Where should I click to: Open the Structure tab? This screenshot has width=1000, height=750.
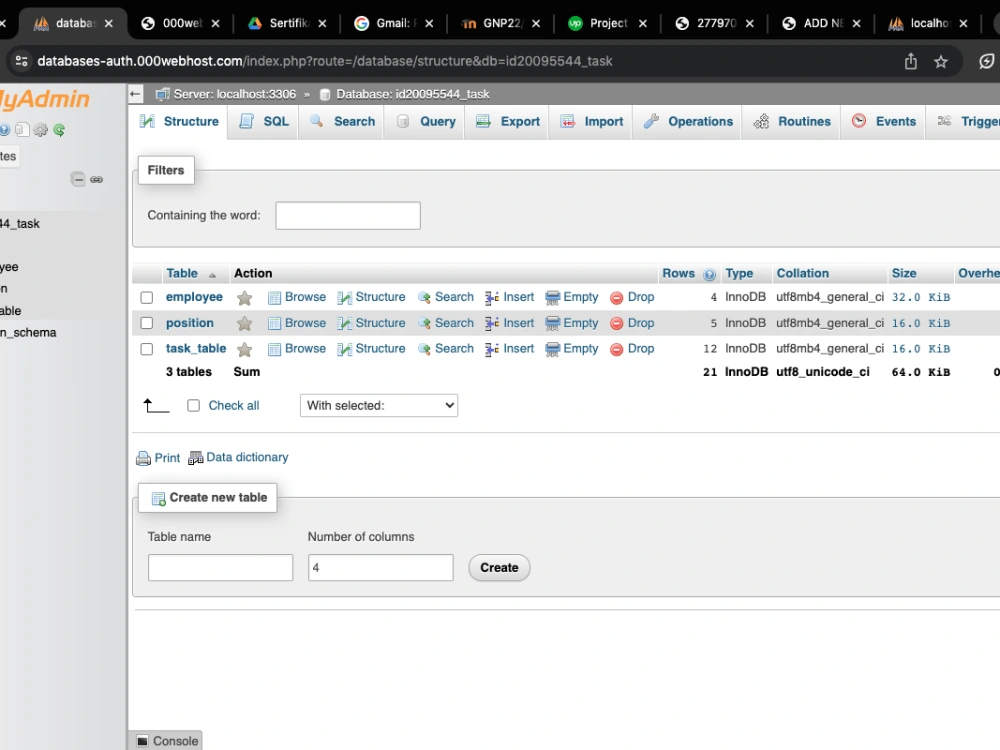coord(180,122)
